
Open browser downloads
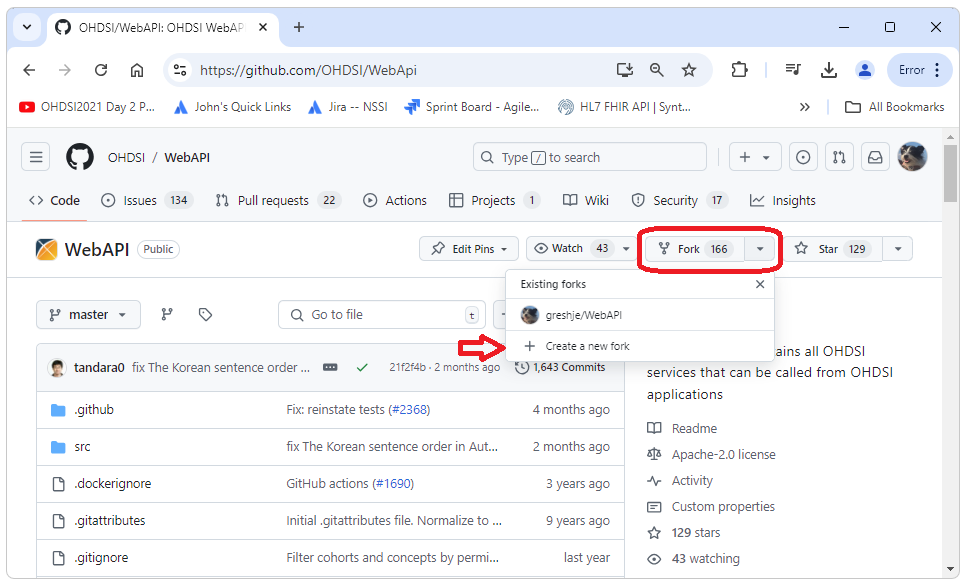829,70
